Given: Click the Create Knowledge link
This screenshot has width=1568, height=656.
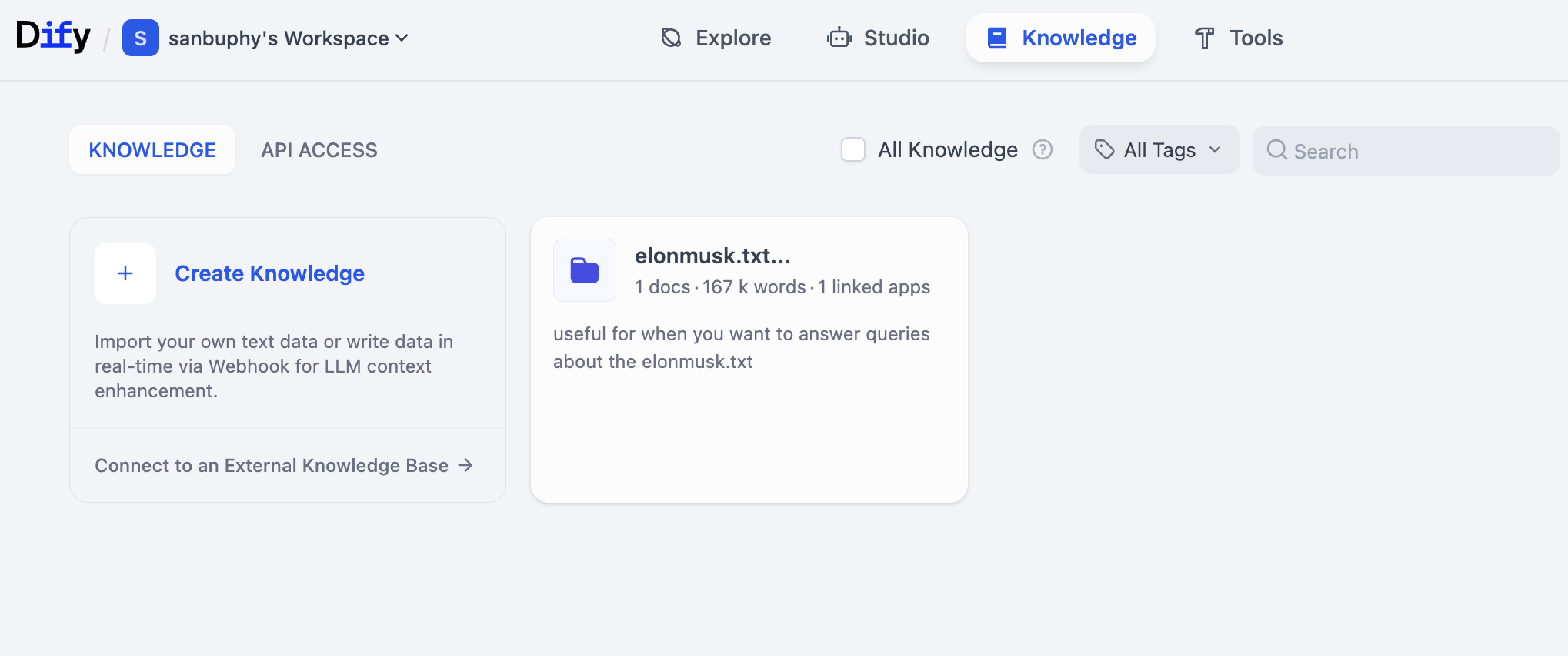Looking at the screenshot, I should tap(269, 273).
